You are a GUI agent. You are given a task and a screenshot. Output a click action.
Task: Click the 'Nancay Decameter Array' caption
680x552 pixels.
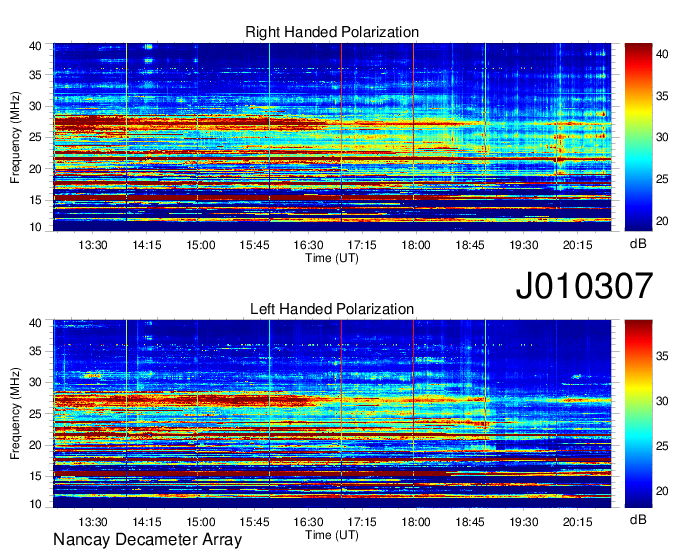point(147,540)
